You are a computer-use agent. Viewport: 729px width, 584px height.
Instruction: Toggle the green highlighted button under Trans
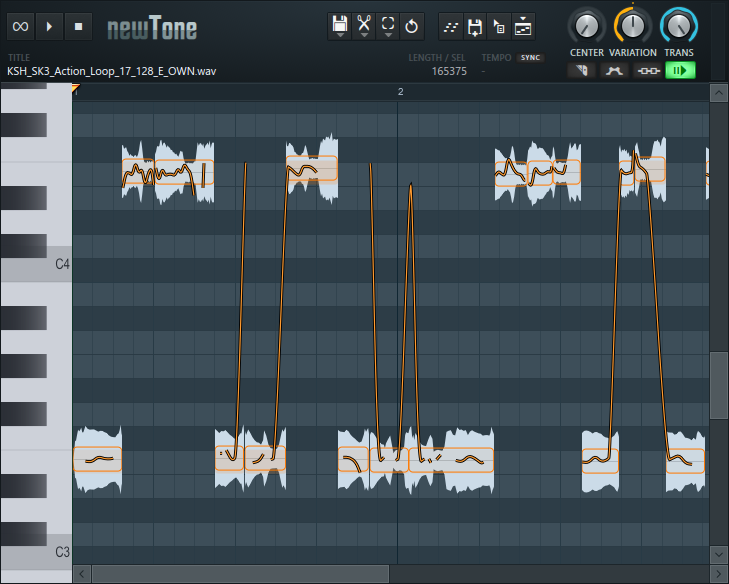pyautogui.click(x=680, y=71)
